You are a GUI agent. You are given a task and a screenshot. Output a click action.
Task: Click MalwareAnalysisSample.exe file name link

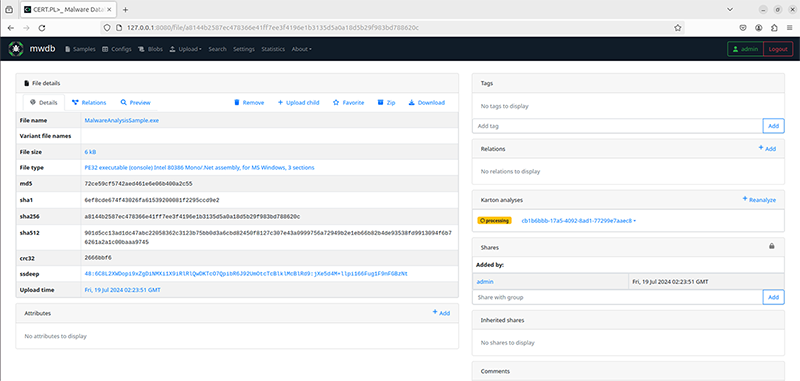[x=122, y=120]
